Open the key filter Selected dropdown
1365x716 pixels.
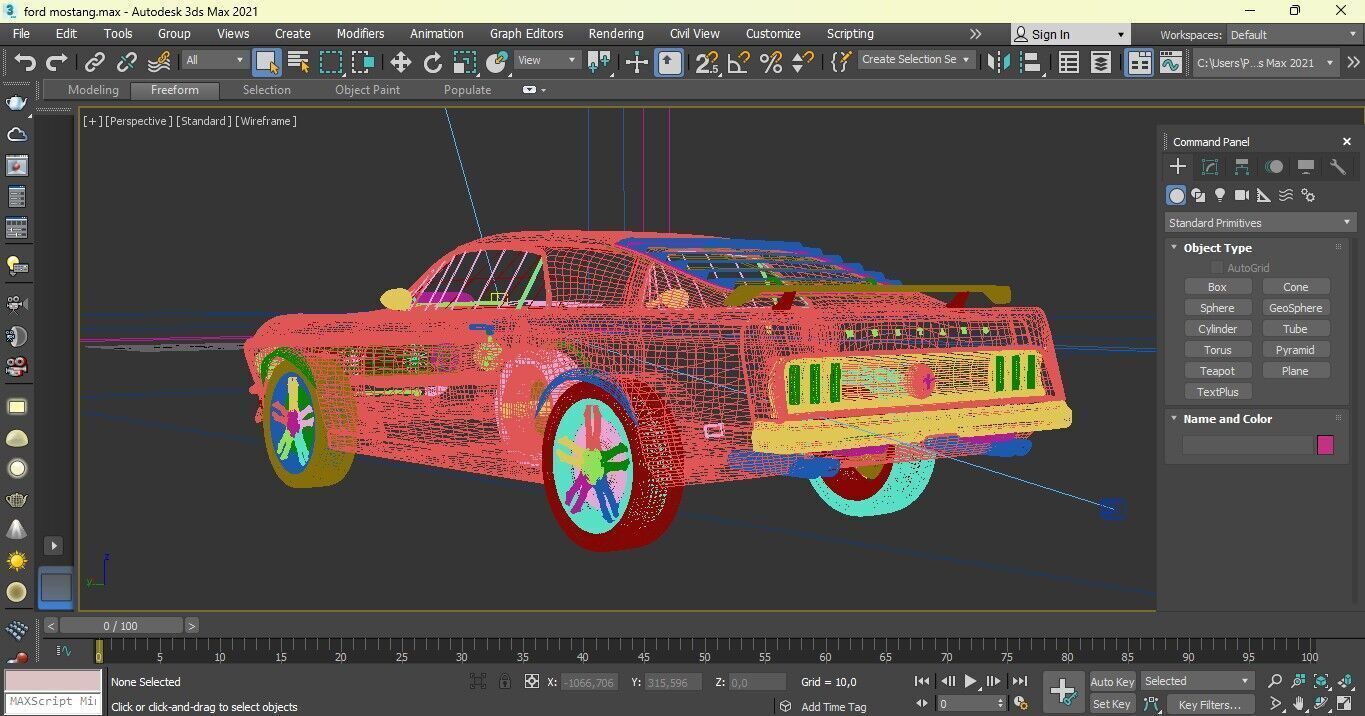[1197, 681]
